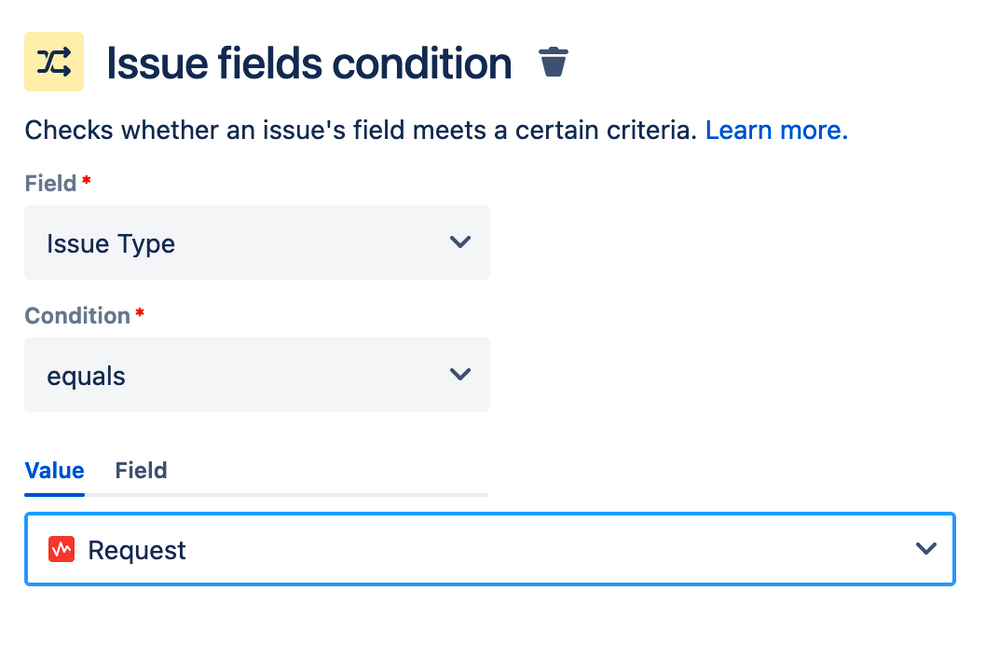The height and width of the screenshot is (647, 999).
Task: Click the red Request issue type icon
Action: 62,549
